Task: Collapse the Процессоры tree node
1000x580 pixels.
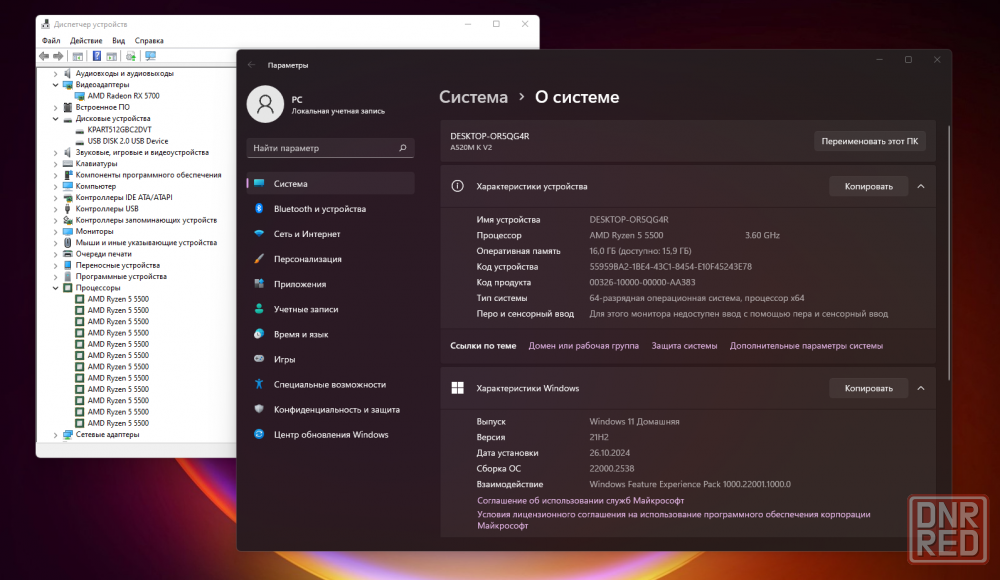Action: [x=55, y=288]
